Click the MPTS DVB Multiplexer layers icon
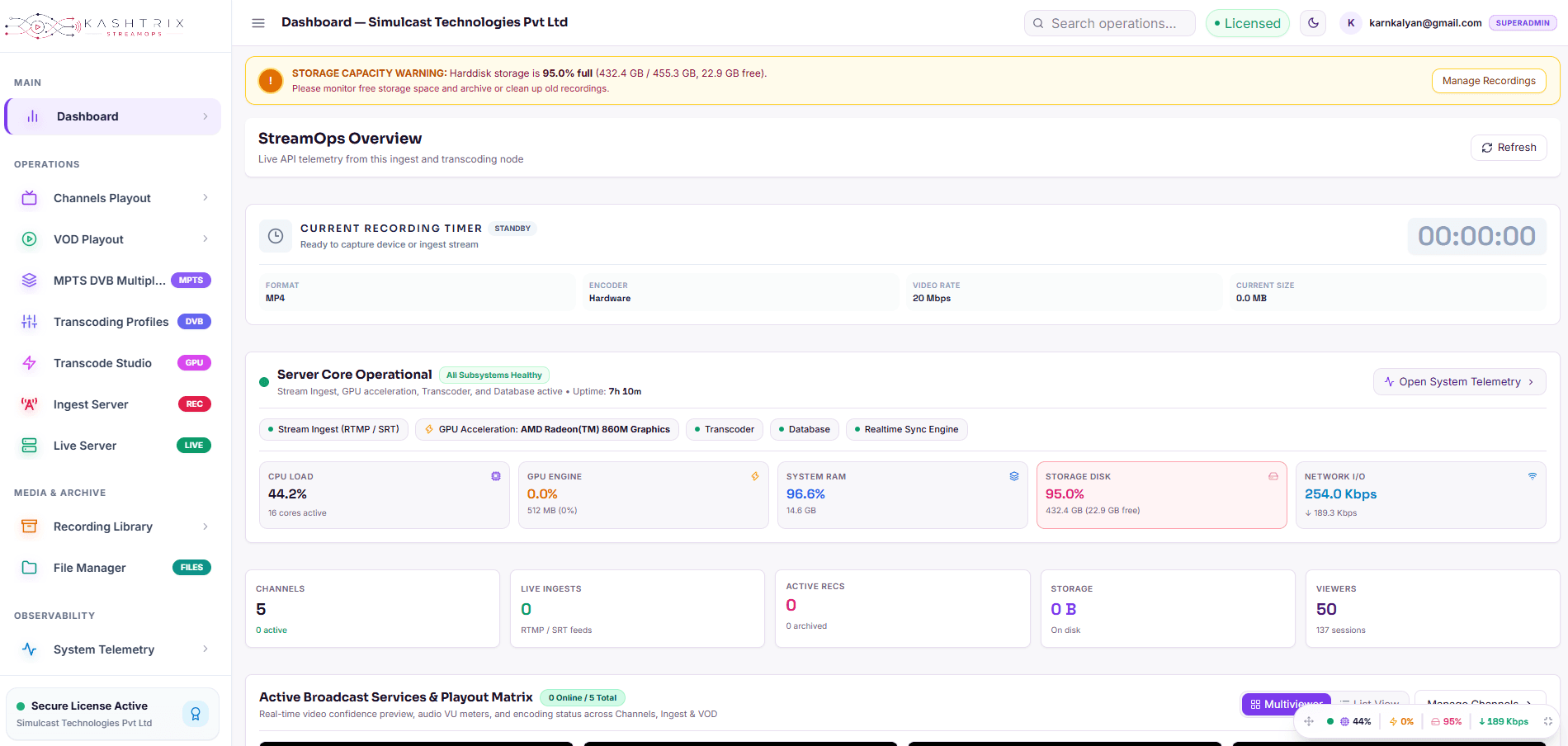Viewport: 1568px width, 746px height. click(30, 281)
